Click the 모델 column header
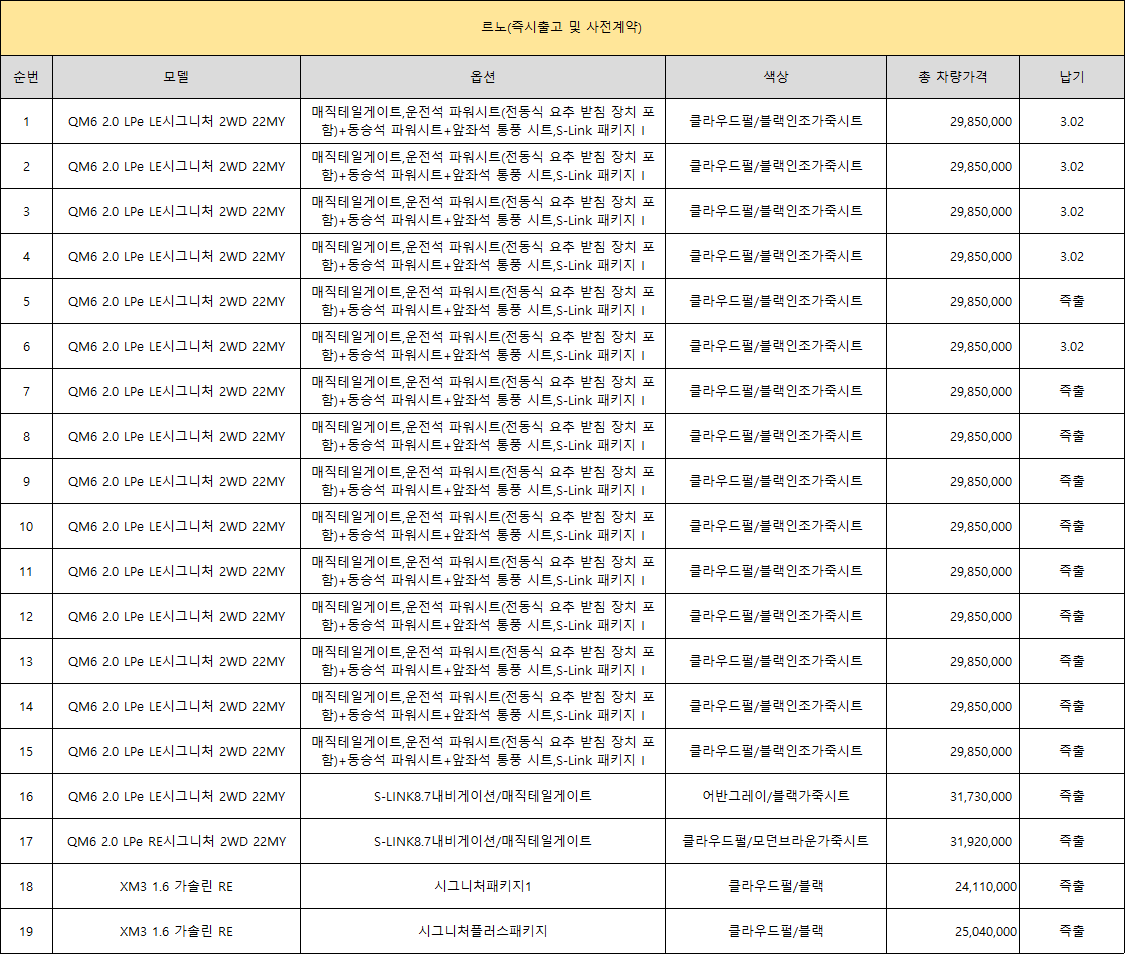 tap(176, 77)
